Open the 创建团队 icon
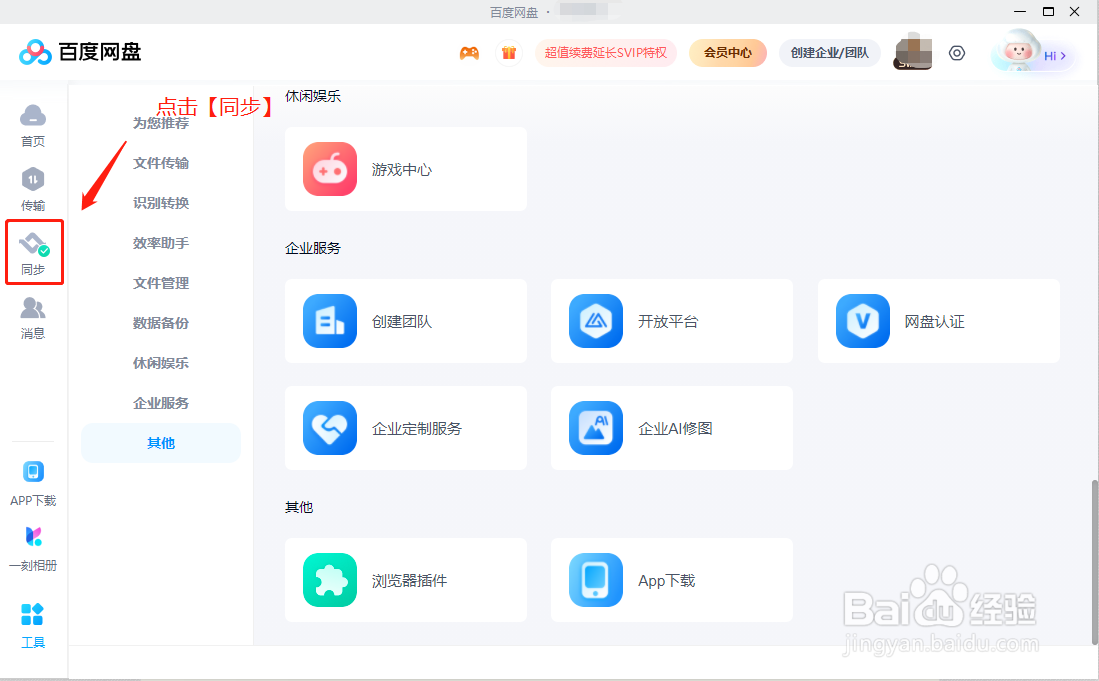Screen dimensions: 1099x681 coord(330,321)
